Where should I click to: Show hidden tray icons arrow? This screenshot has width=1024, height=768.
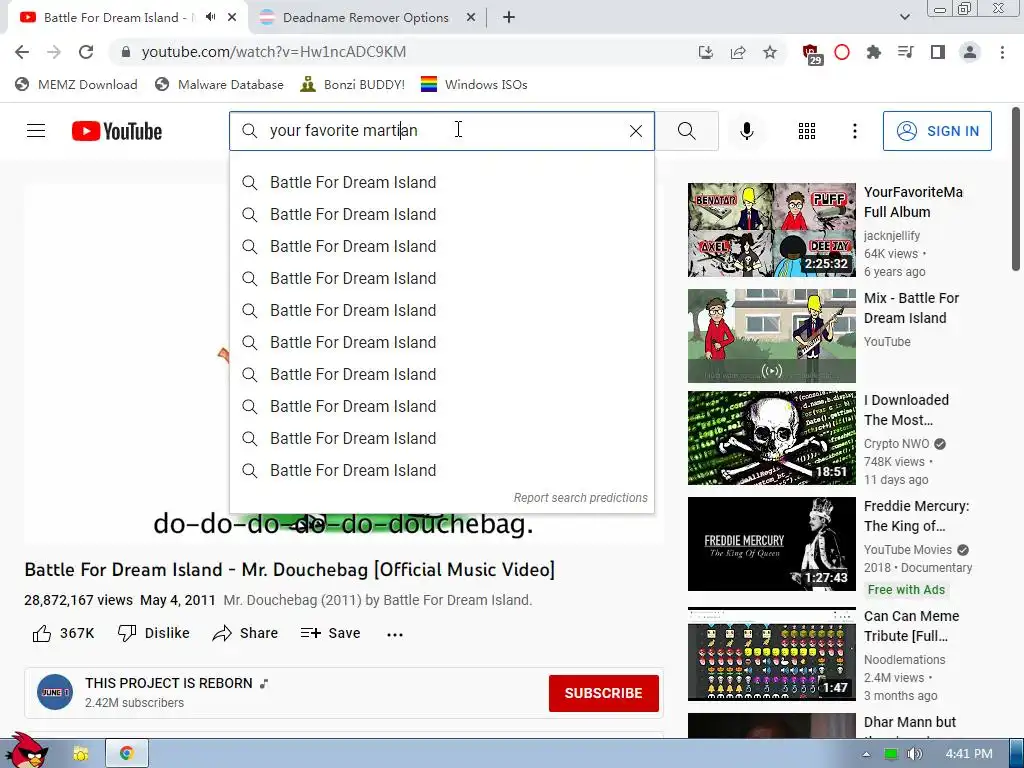[866, 754]
